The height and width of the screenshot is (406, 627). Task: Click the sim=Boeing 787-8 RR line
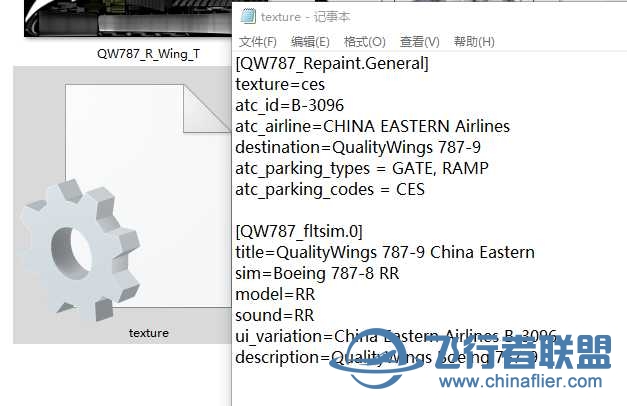(317, 274)
